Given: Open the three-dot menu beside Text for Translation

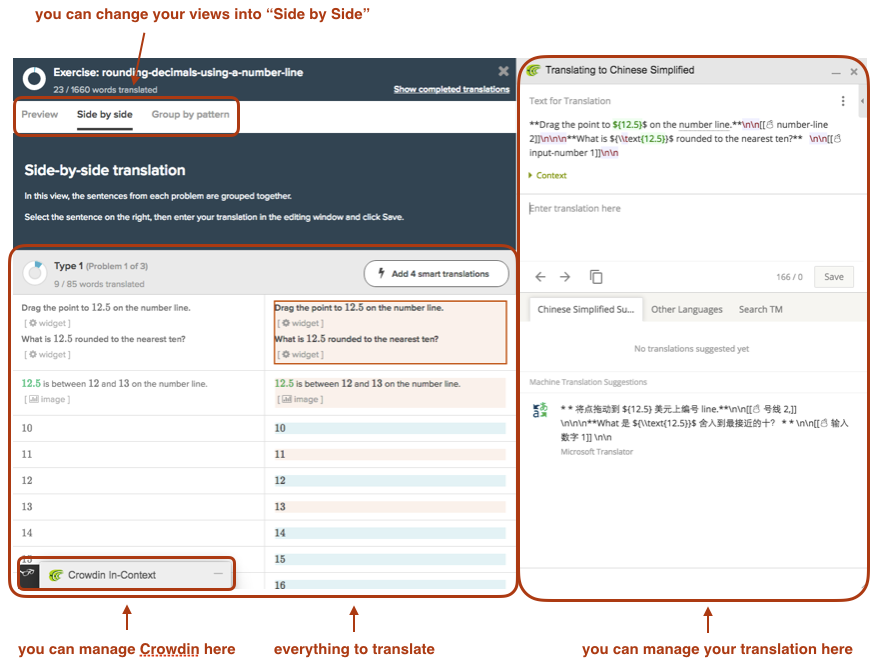Looking at the screenshot, I should pos(843,101).
